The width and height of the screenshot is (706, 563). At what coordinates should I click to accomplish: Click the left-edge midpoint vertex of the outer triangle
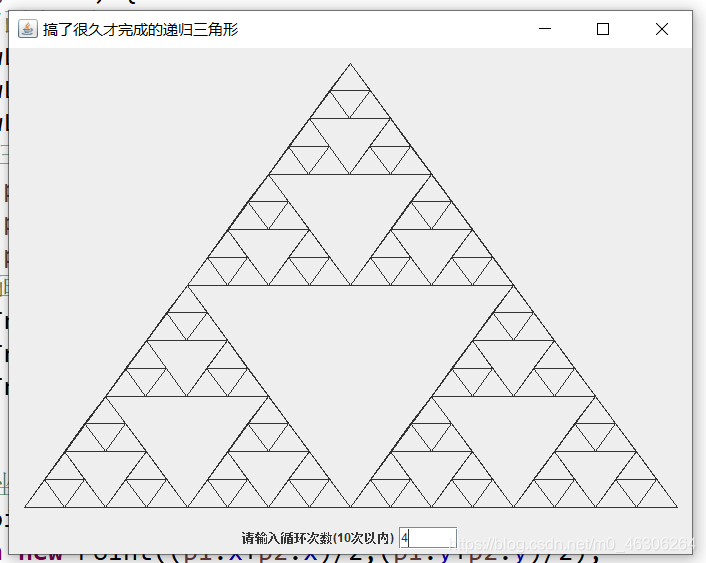tap(188, 286)
